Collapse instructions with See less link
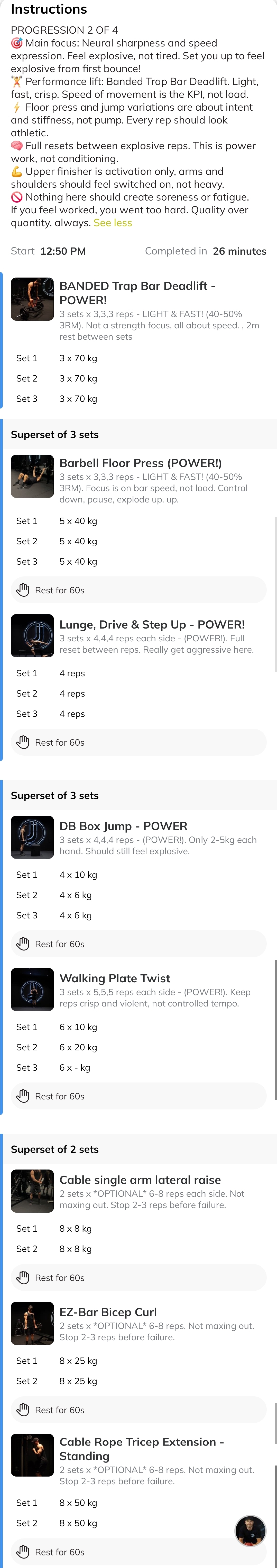The width and height of the screenshot is (277, 1568). pos(113,223)
